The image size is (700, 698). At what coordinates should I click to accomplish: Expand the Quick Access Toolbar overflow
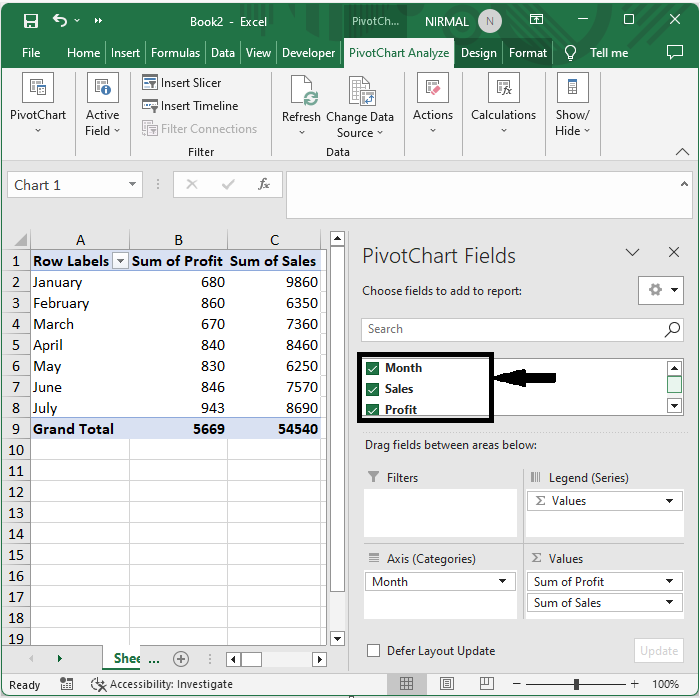tap(98, 21)
